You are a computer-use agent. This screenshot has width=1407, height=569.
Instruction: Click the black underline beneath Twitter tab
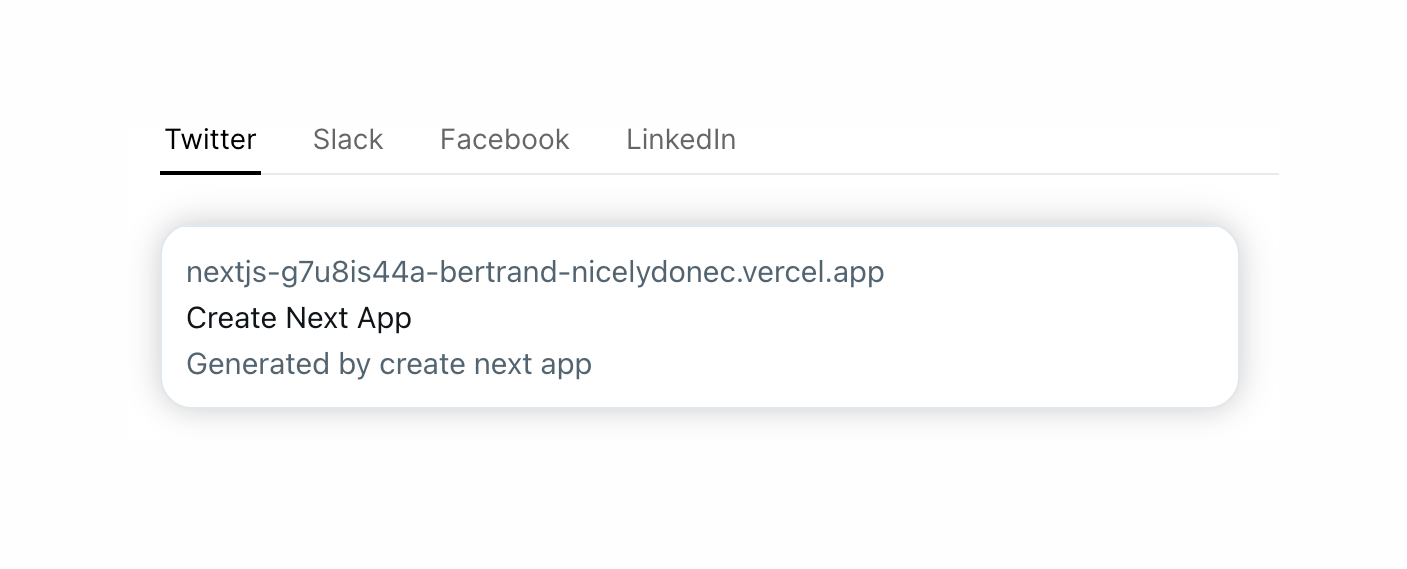[210, 173]
